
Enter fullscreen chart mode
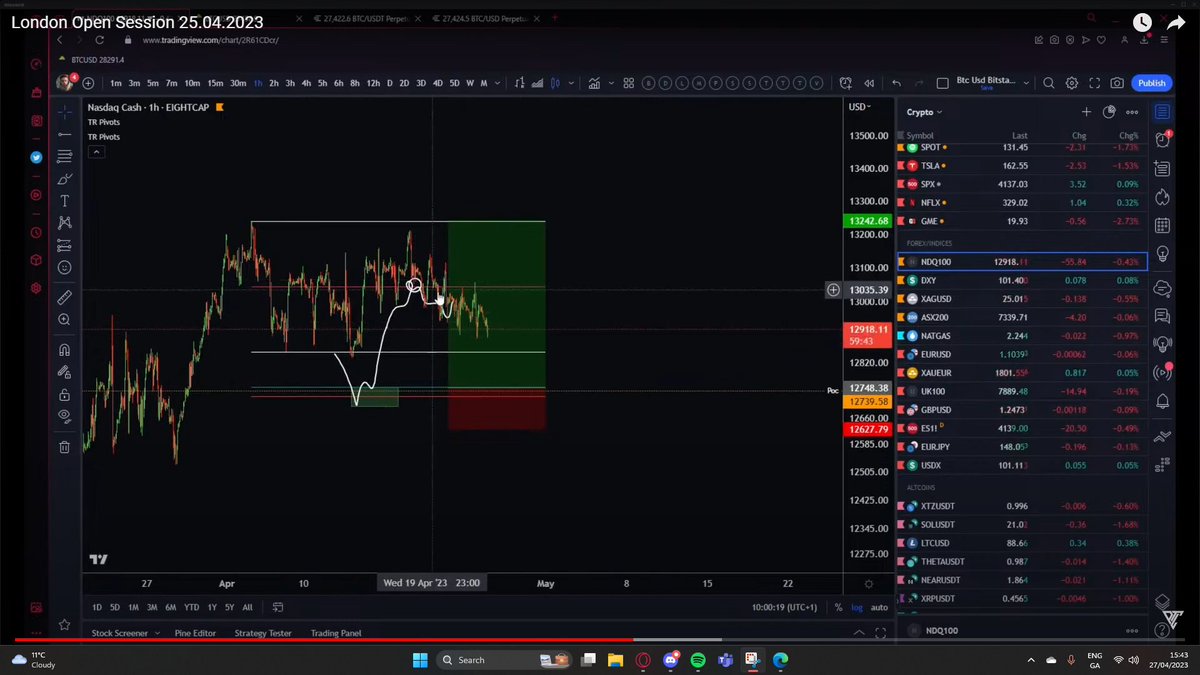1095,83
